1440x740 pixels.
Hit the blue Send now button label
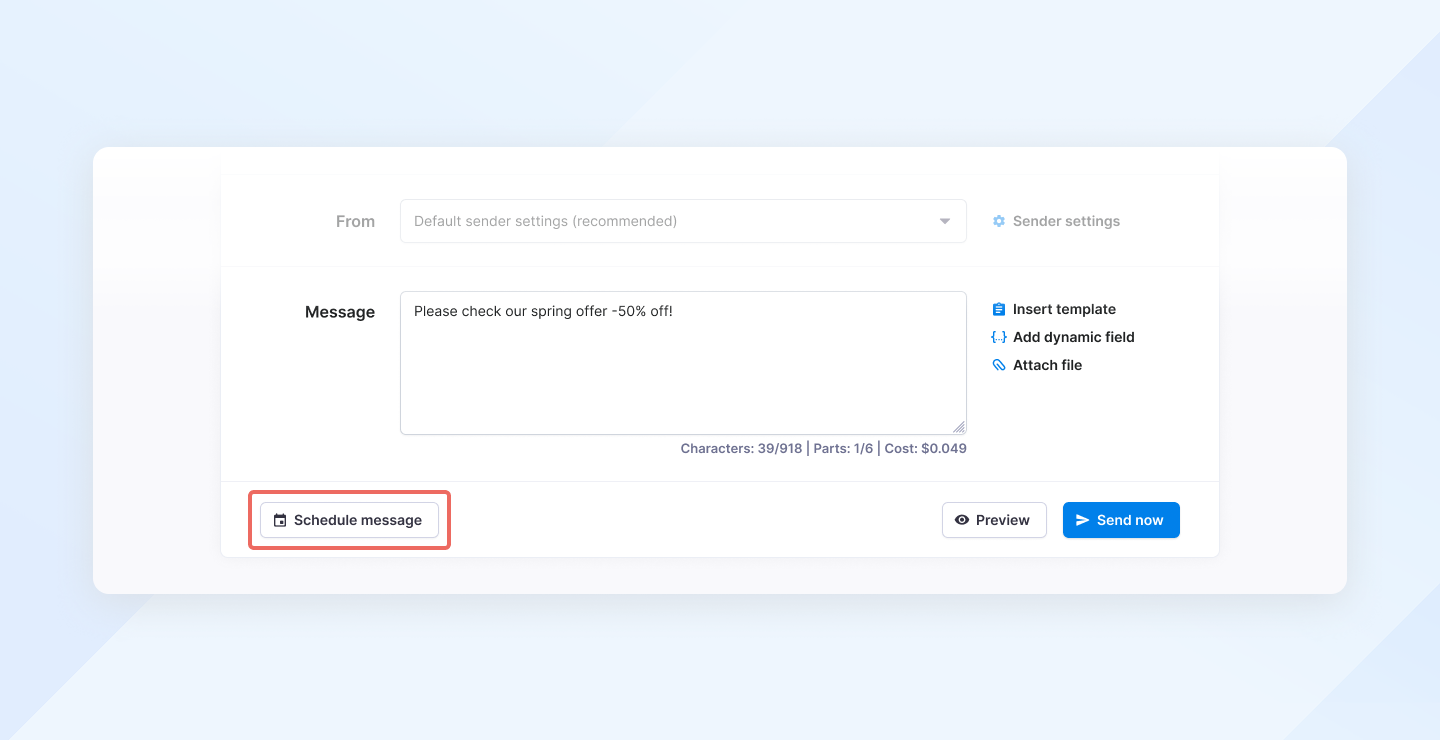point(1130,520)
